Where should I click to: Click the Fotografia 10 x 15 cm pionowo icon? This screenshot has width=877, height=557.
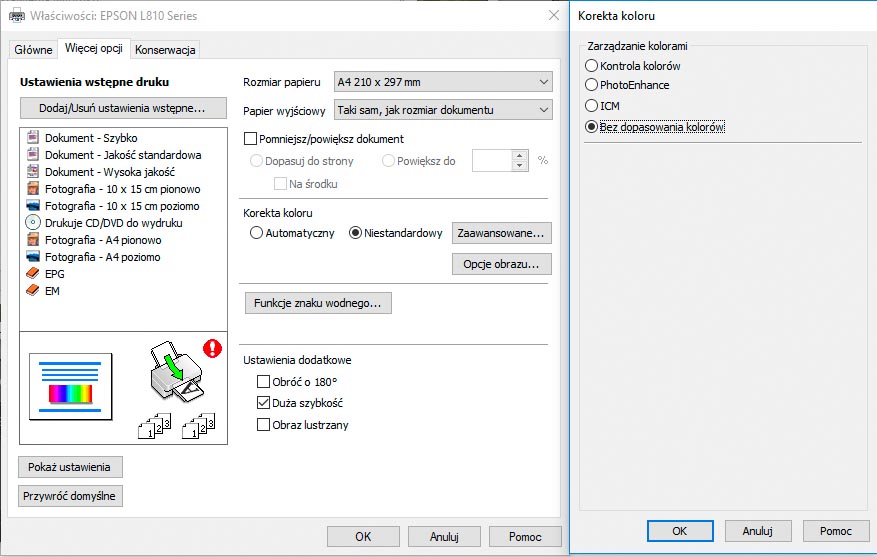[33, 188]
